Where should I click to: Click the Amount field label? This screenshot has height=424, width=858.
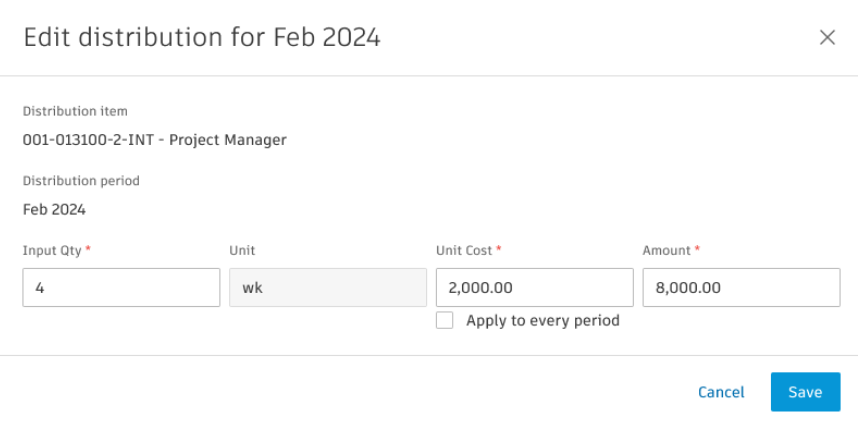click(667, 250)
